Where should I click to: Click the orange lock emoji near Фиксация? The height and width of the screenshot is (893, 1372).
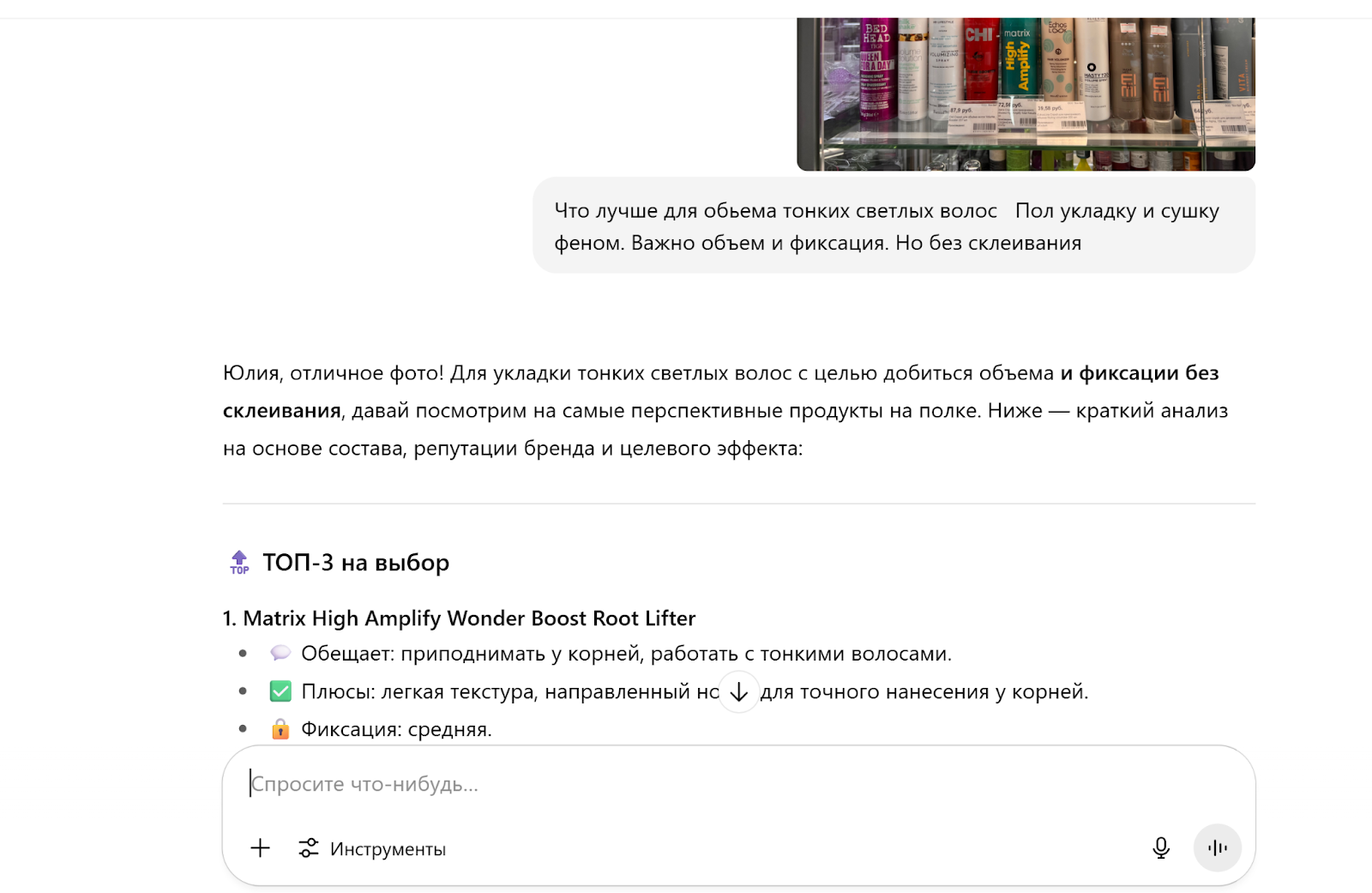(280, 729)
